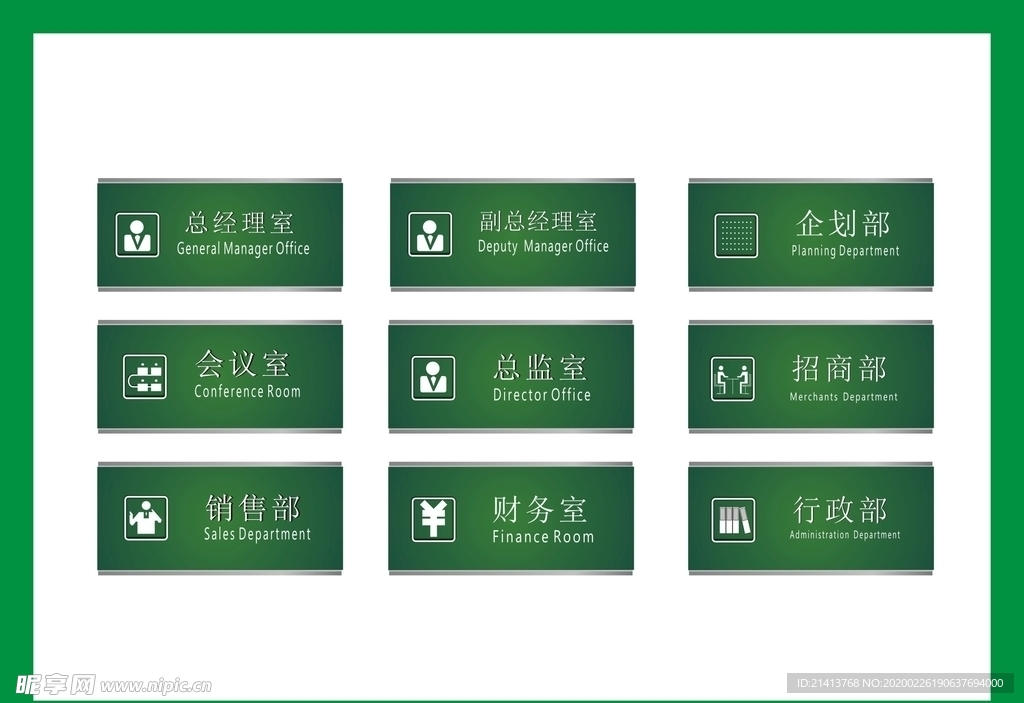
Task: Click the Sales Department salesperson icon
Action: pyautogui.click(x=146, y=518)
